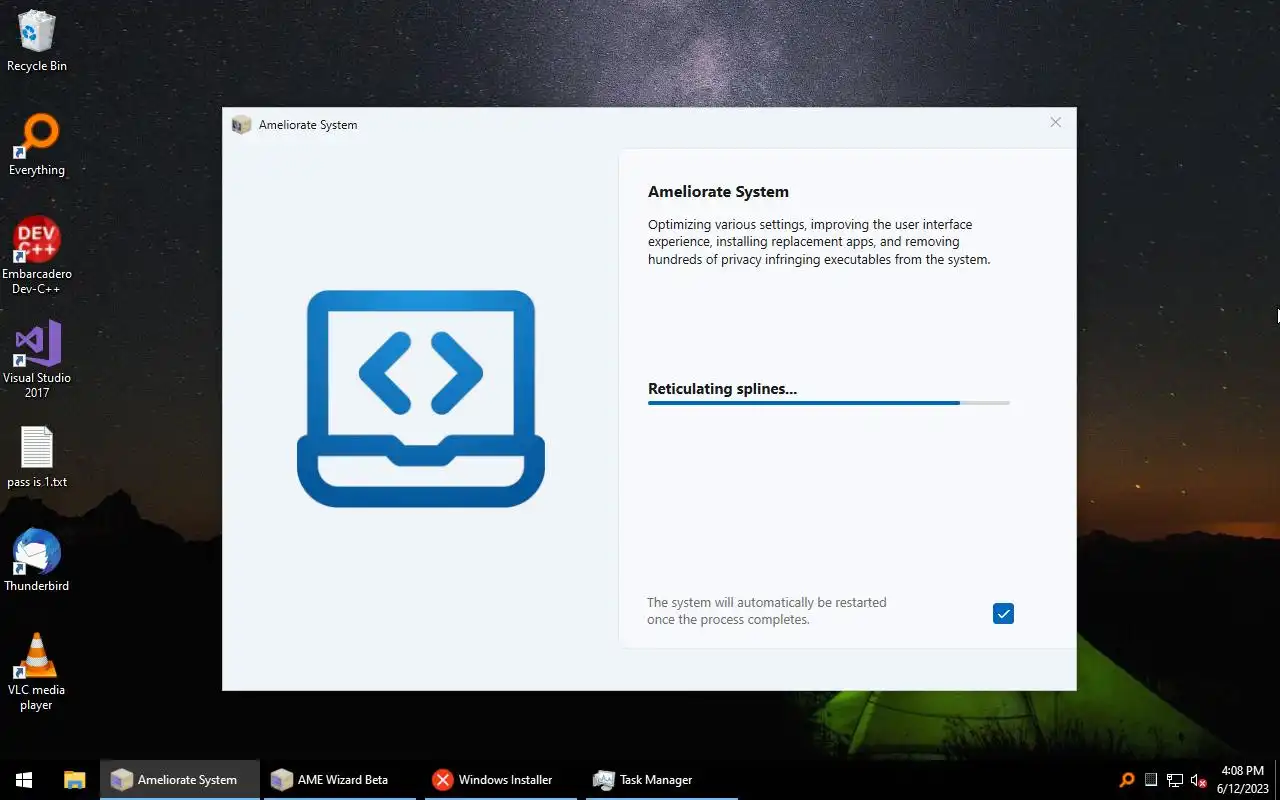Click the Task Manager CPU tray icon

pos(1151,780)
